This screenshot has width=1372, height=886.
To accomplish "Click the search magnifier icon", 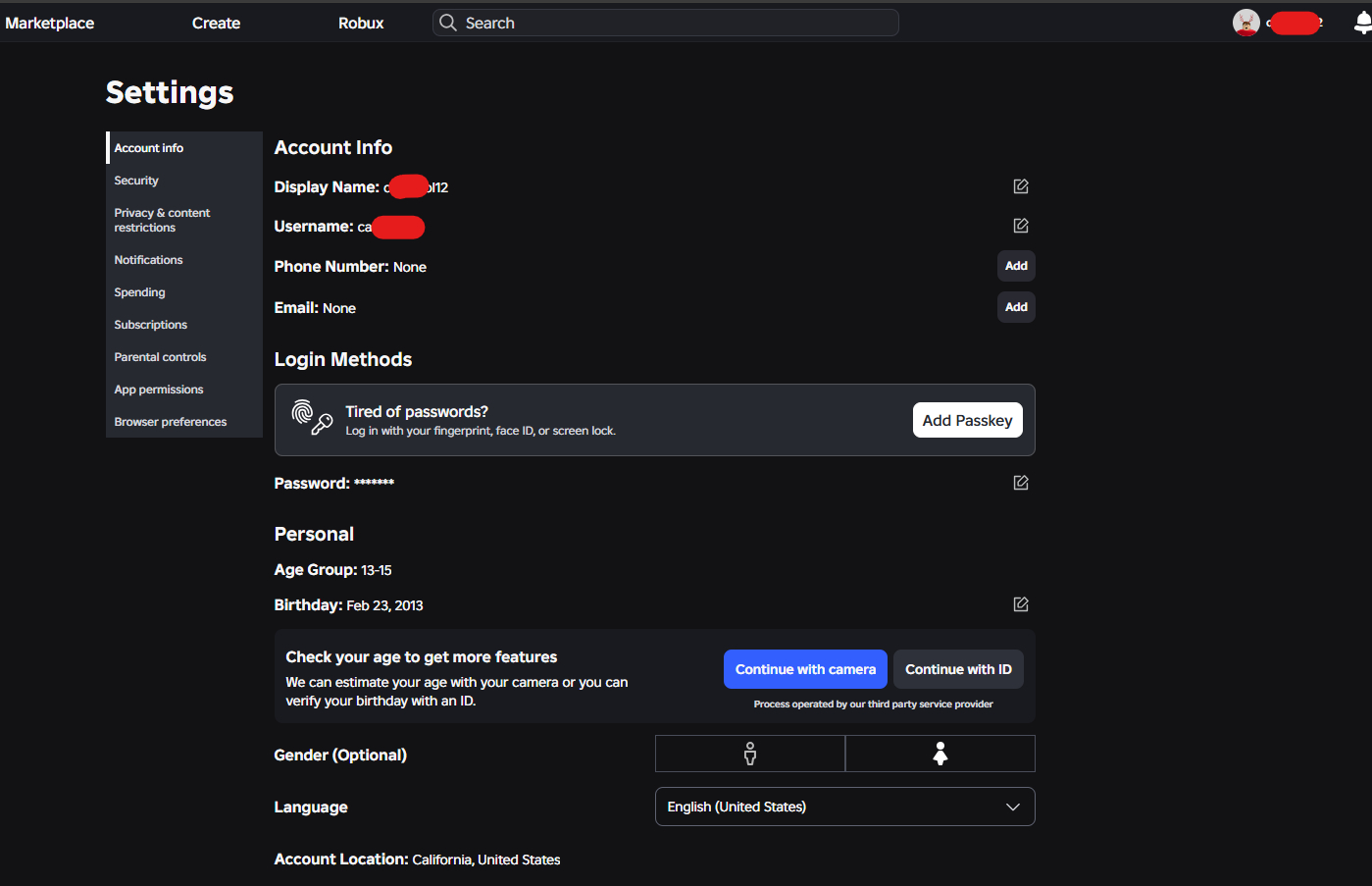I will tap(448, 23).
